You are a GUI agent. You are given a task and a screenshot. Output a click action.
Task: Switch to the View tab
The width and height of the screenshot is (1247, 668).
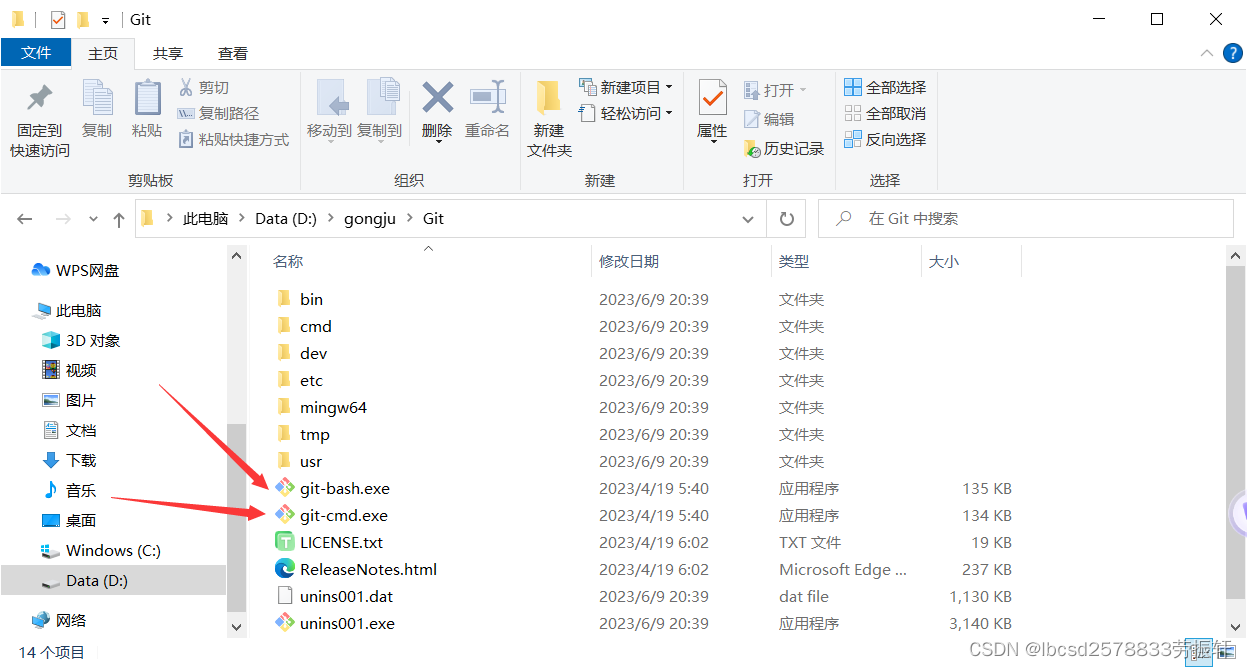click(233, 53)
